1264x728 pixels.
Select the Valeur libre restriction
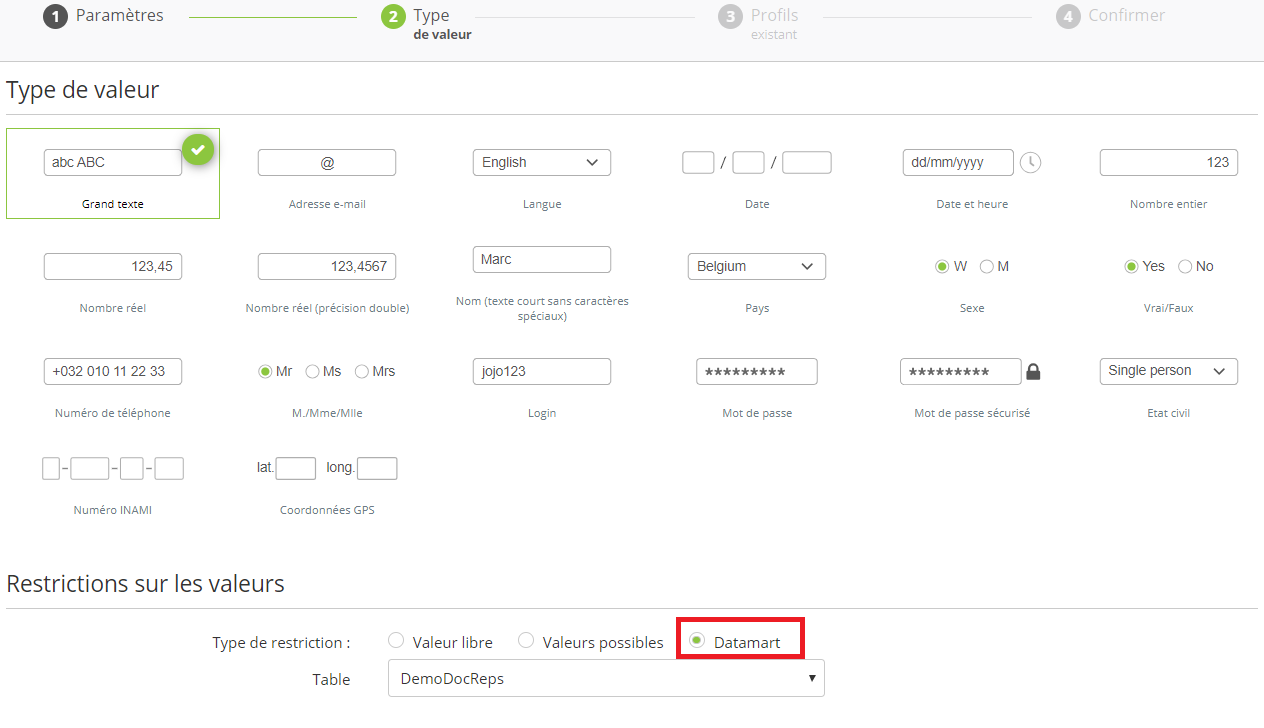396,641
